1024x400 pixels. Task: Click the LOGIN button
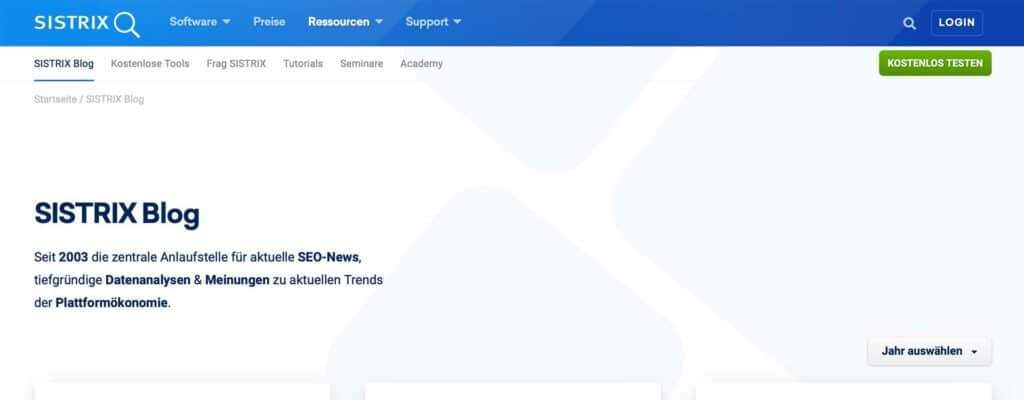957,22
